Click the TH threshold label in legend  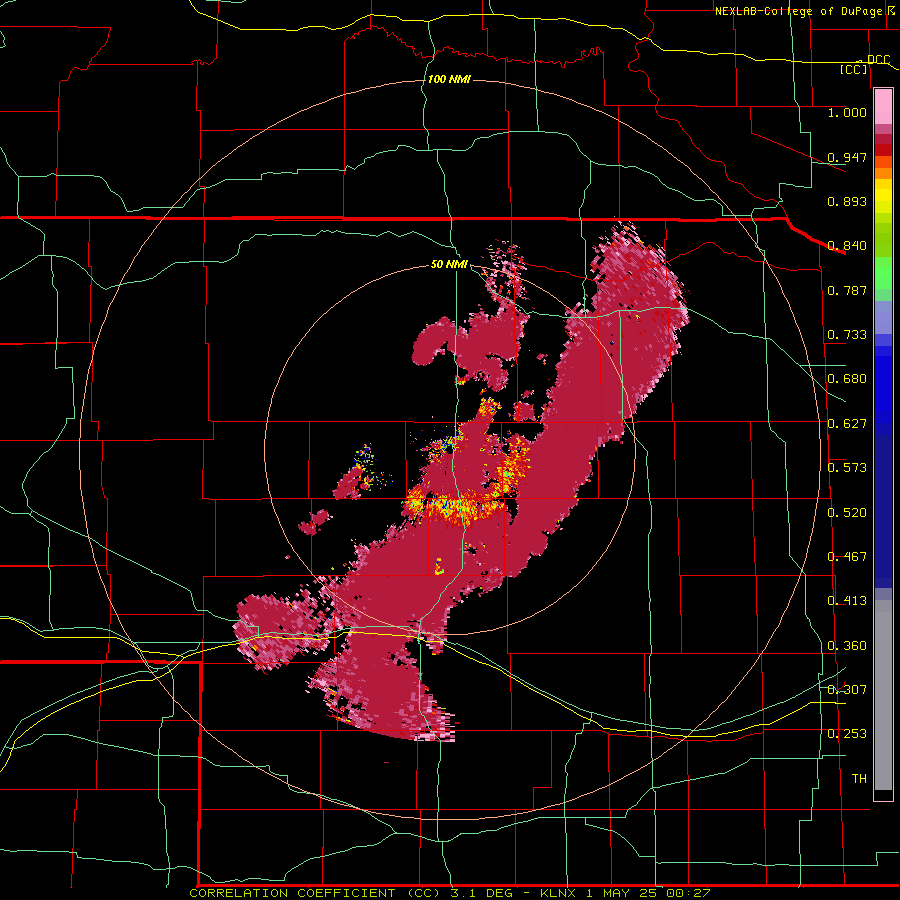859,778
